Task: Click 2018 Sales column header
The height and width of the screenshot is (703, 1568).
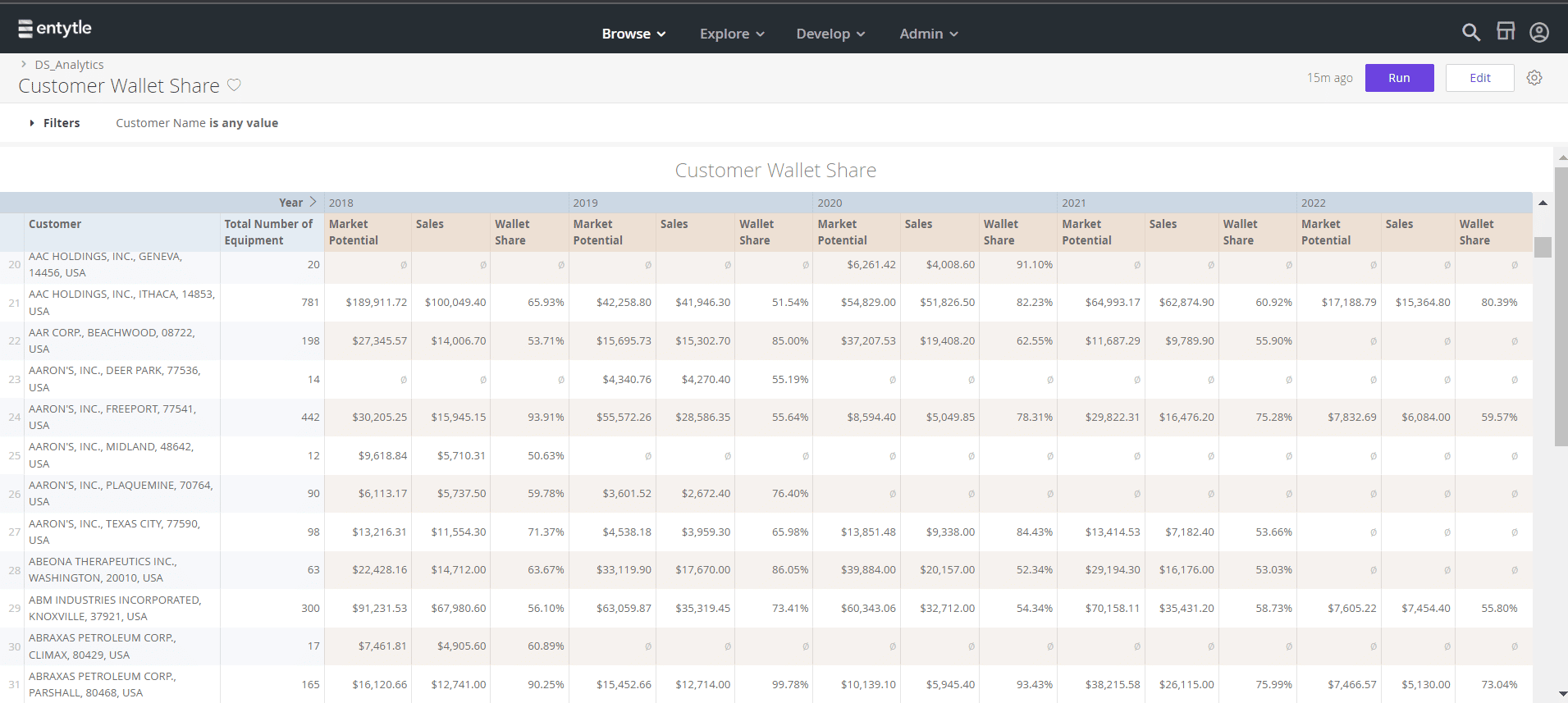Action: coord(430,224)
